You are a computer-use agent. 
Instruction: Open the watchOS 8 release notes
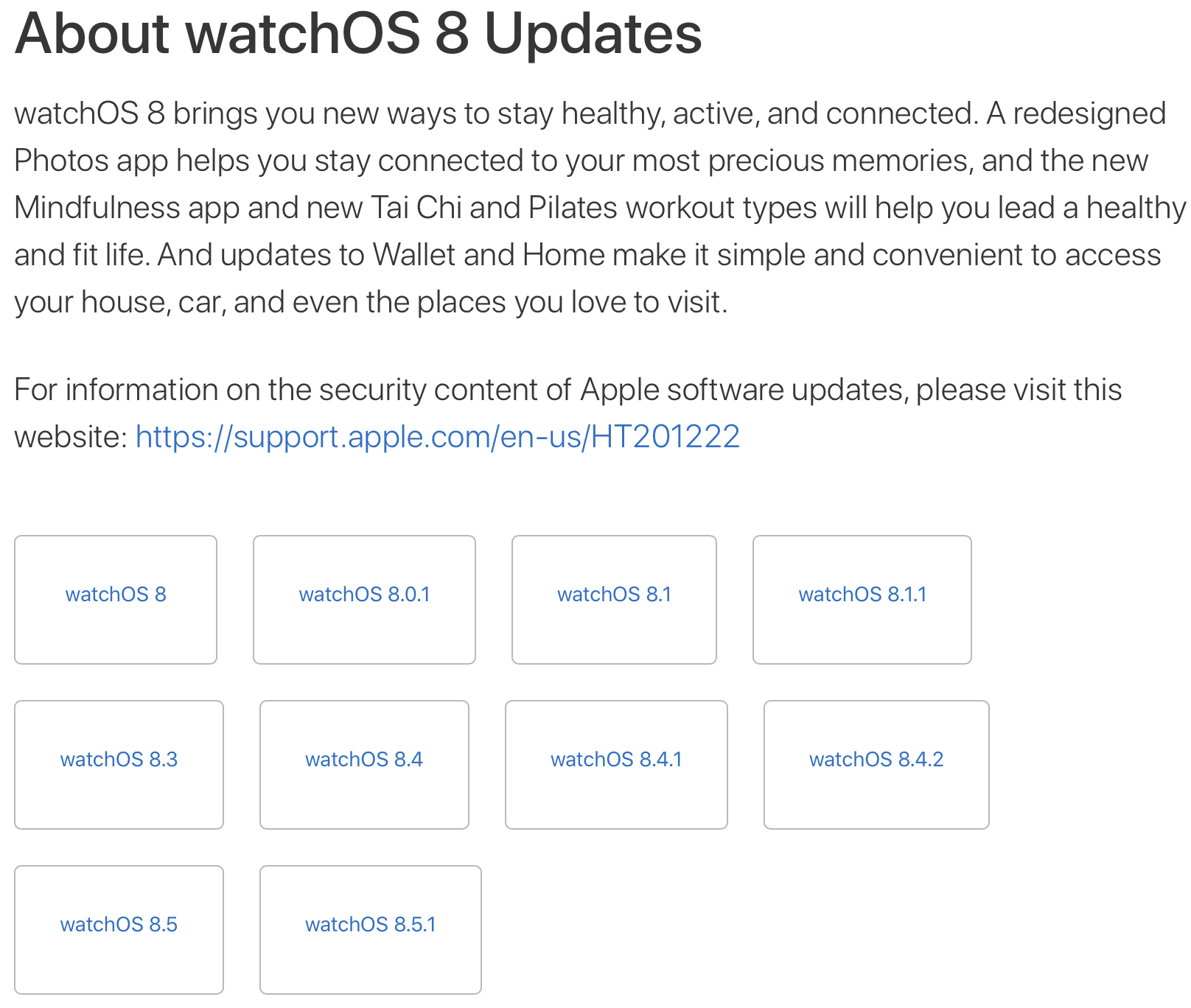[116, 595]
